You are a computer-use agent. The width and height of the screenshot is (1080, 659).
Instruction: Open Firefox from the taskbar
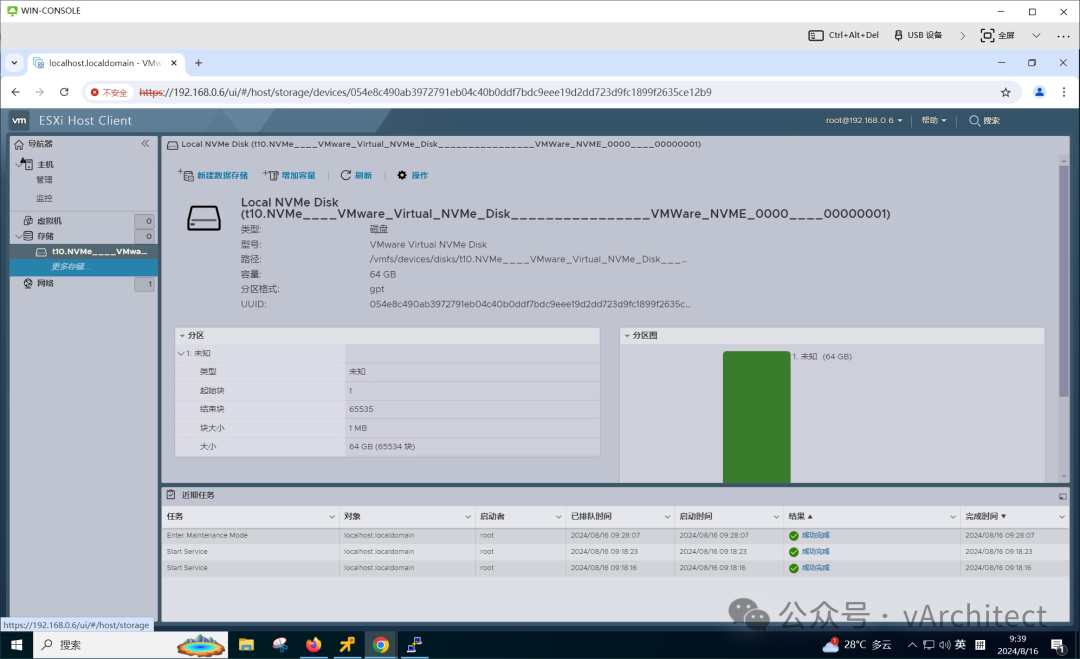[313, 645]
